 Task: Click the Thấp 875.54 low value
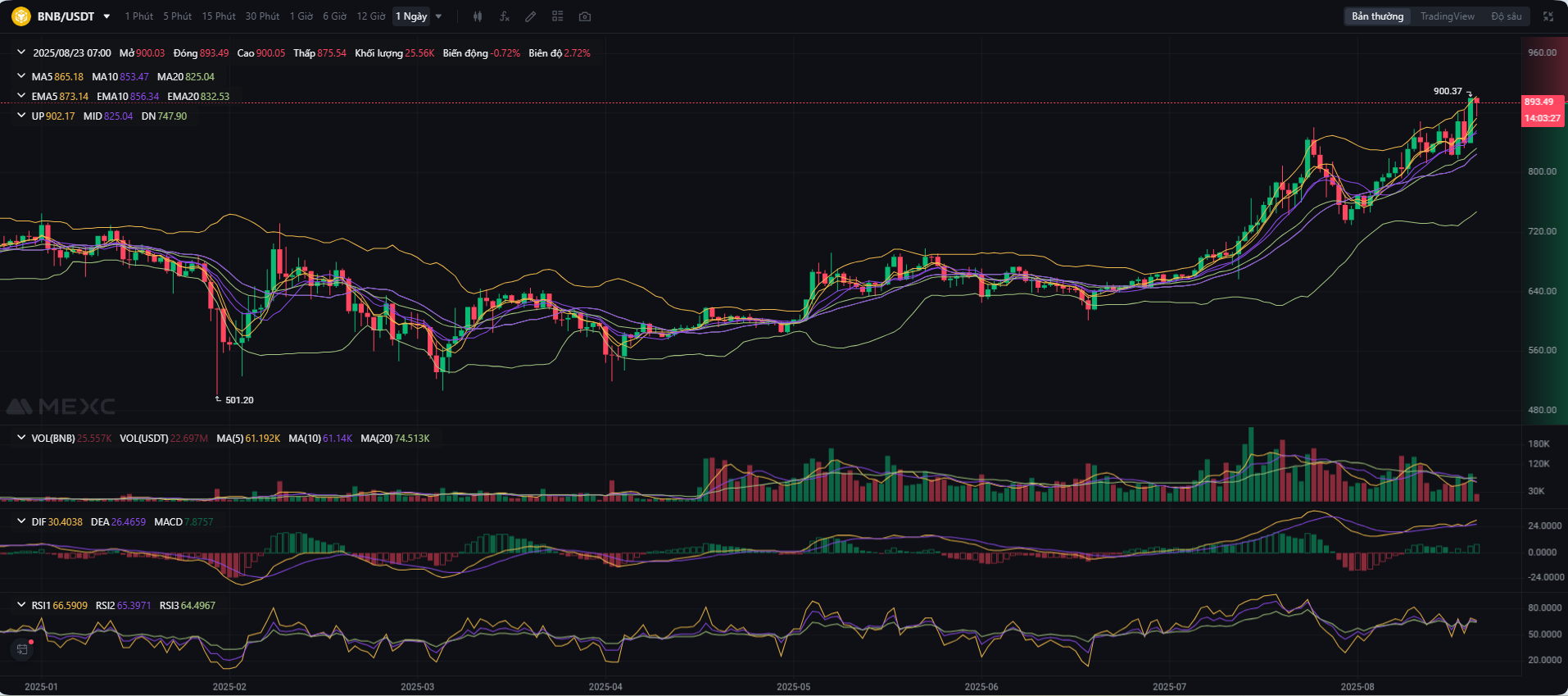(x=319, y=53)
